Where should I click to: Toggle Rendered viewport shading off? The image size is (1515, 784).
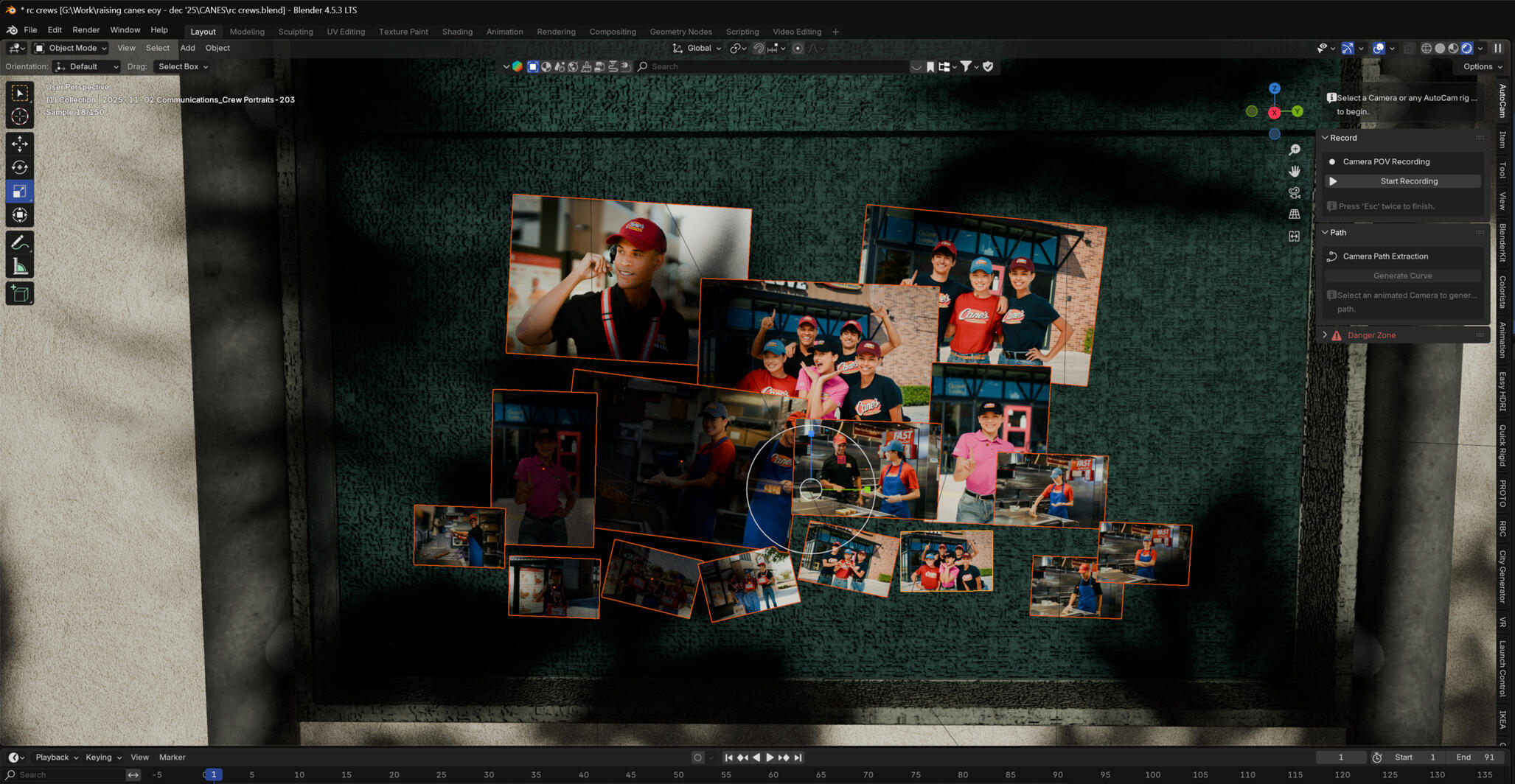pyautogui.click(x=1466, y=48)
